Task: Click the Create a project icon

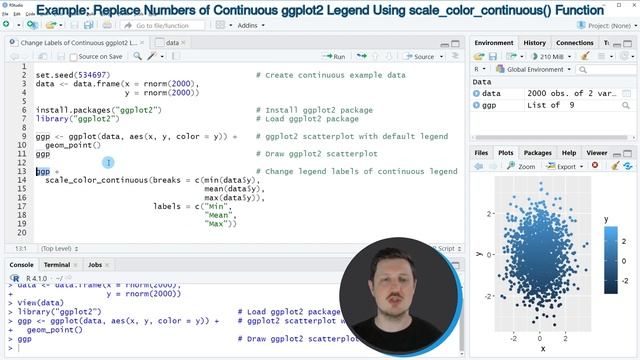Action: click(32, 25)
